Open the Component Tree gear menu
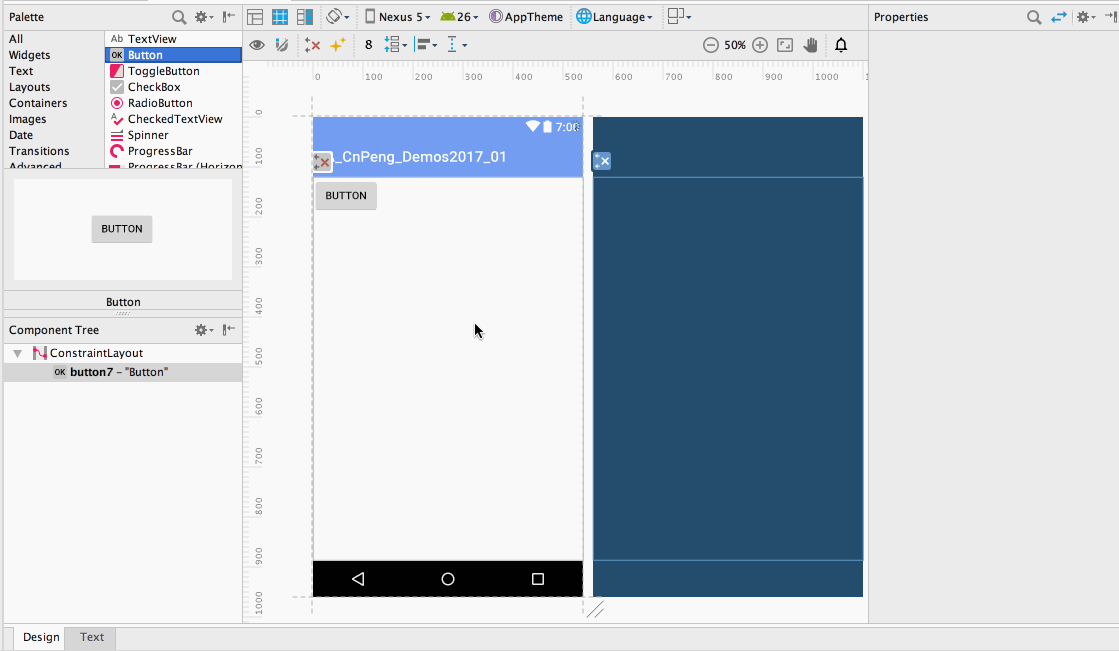 click(204, 330)
